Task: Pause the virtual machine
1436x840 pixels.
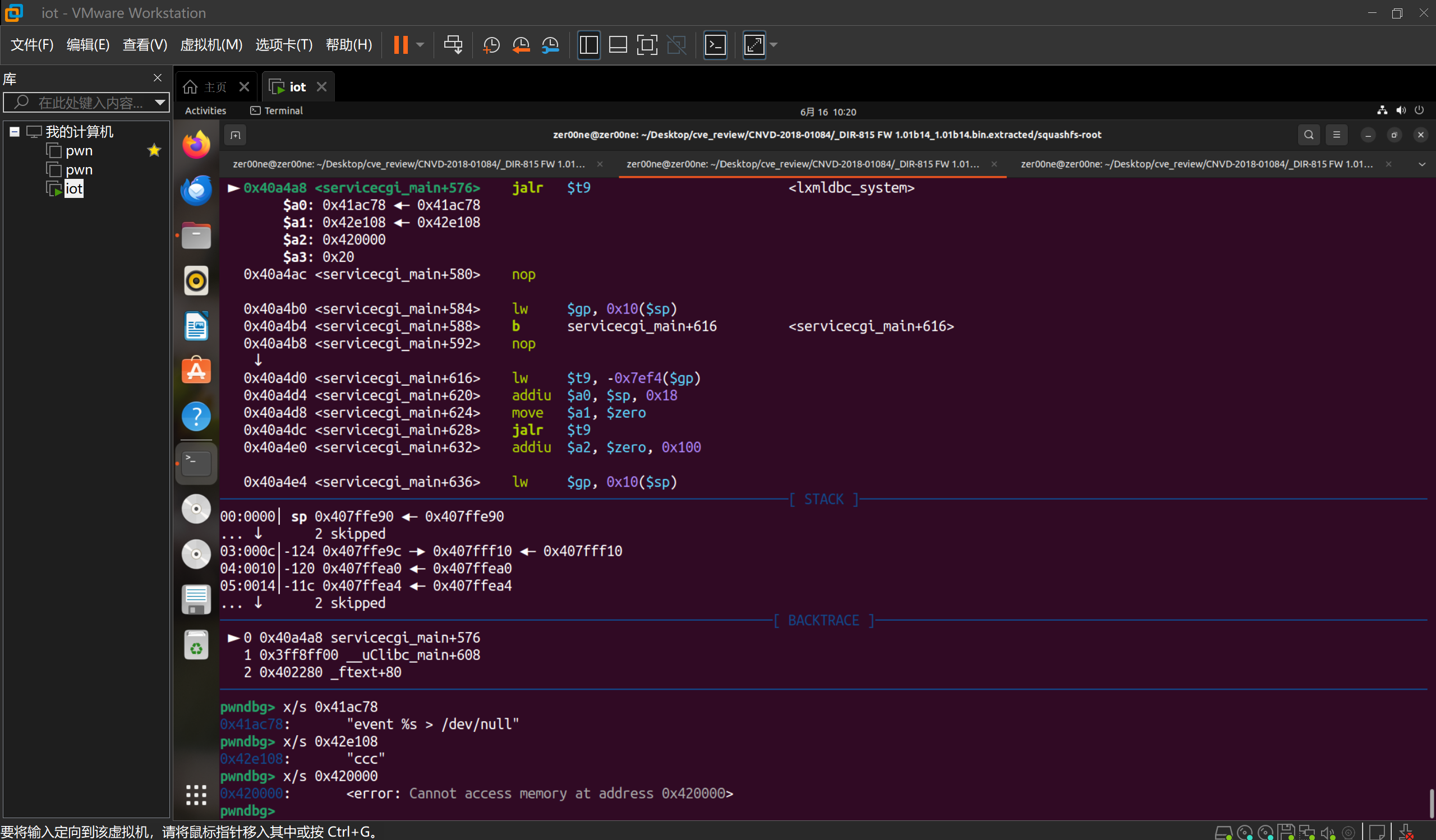Action: (x=401, y=44)
